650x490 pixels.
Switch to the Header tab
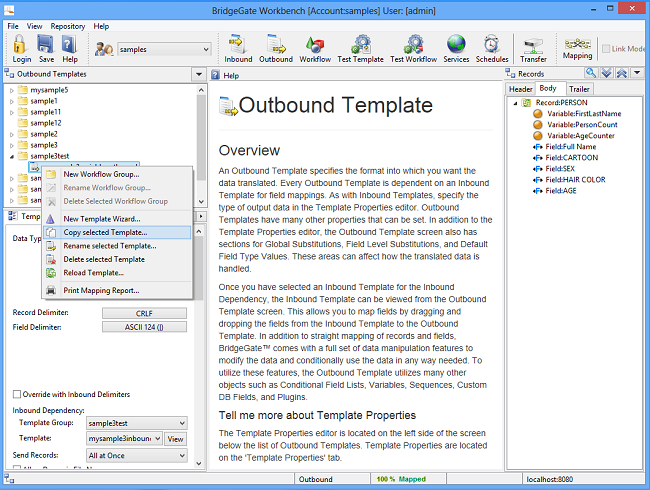click(520, 89)
